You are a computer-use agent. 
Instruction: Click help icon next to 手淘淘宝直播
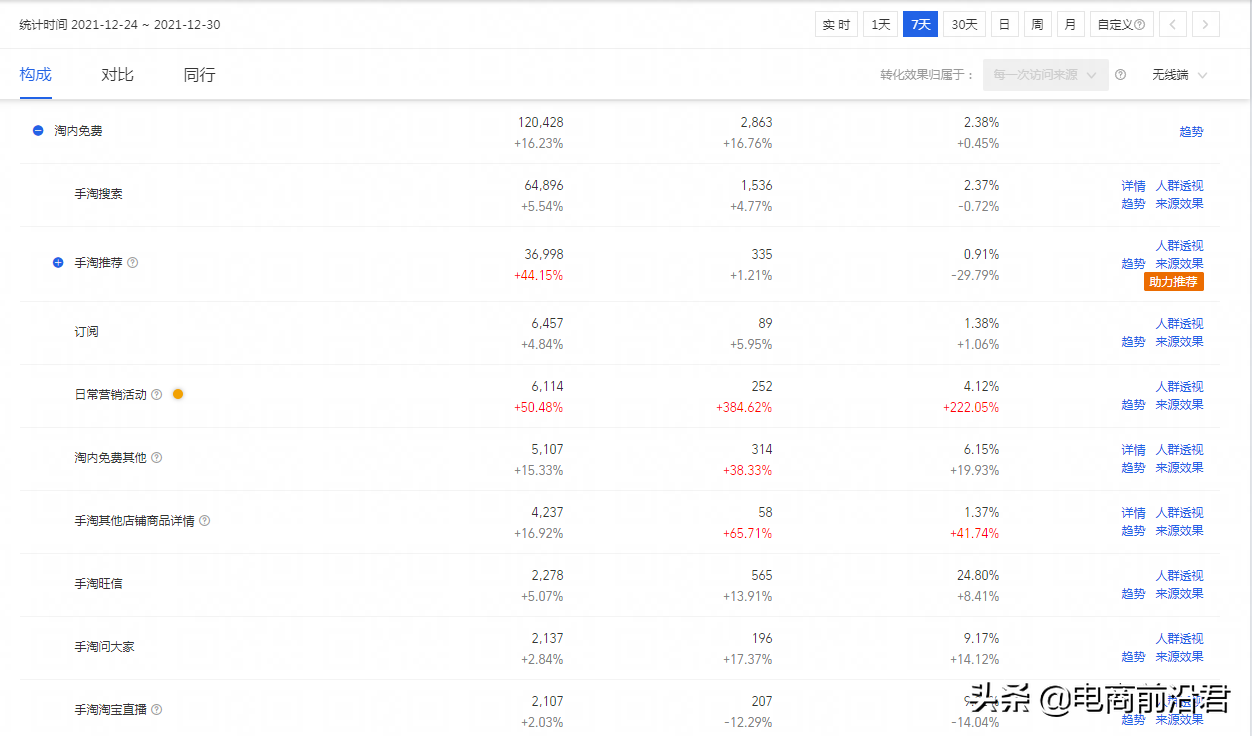(x=156, y=710)
